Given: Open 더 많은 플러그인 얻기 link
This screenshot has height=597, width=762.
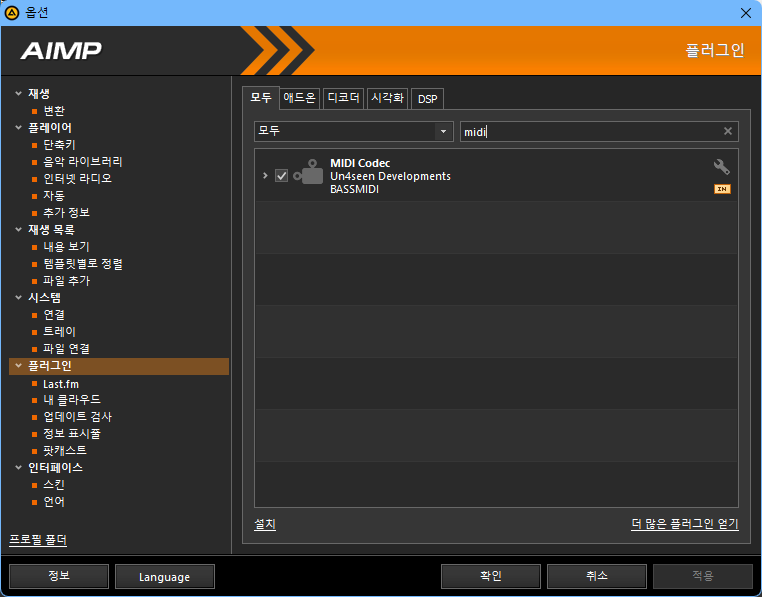Looking at the screenshot, I should pyautogui.click(x=685, y=524).
